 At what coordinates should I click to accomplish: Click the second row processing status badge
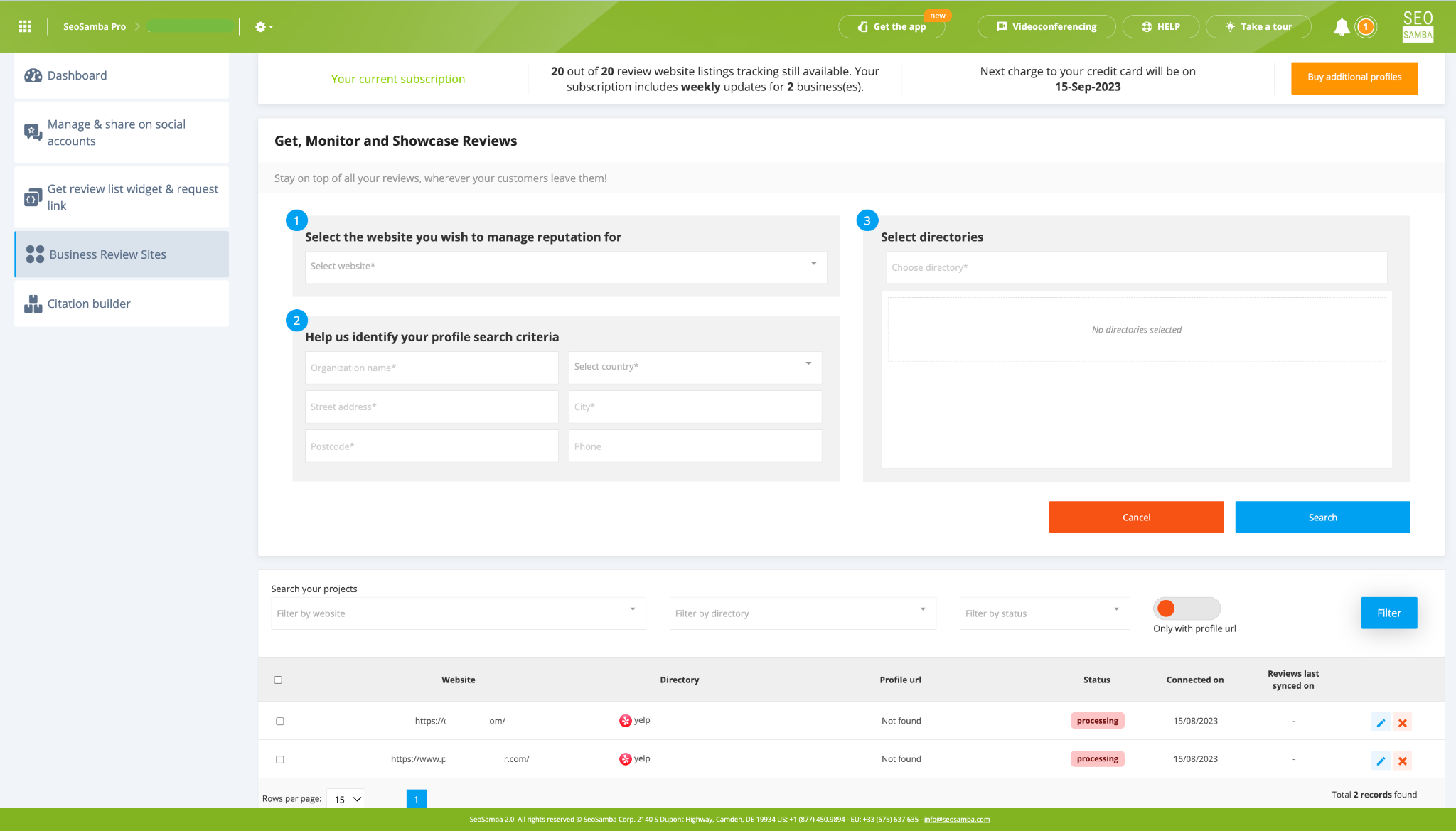coord(1097,758)
